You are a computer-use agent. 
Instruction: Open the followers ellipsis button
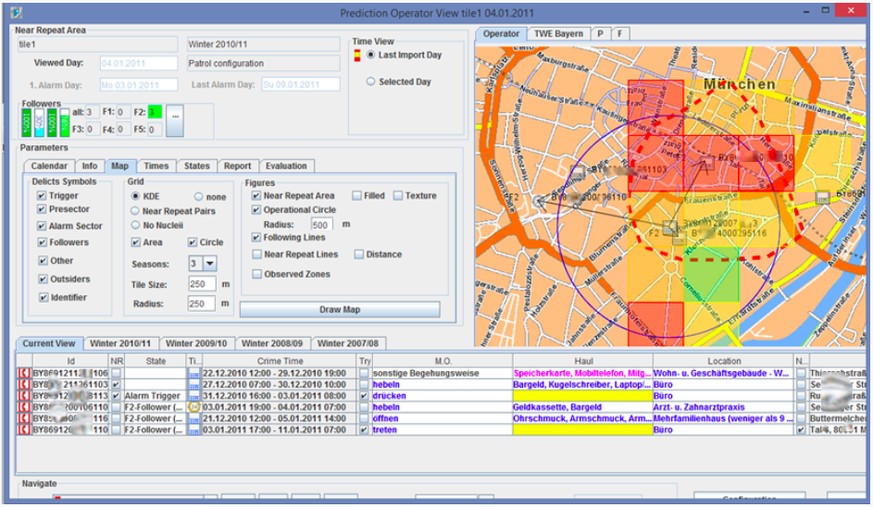(174, 119)
